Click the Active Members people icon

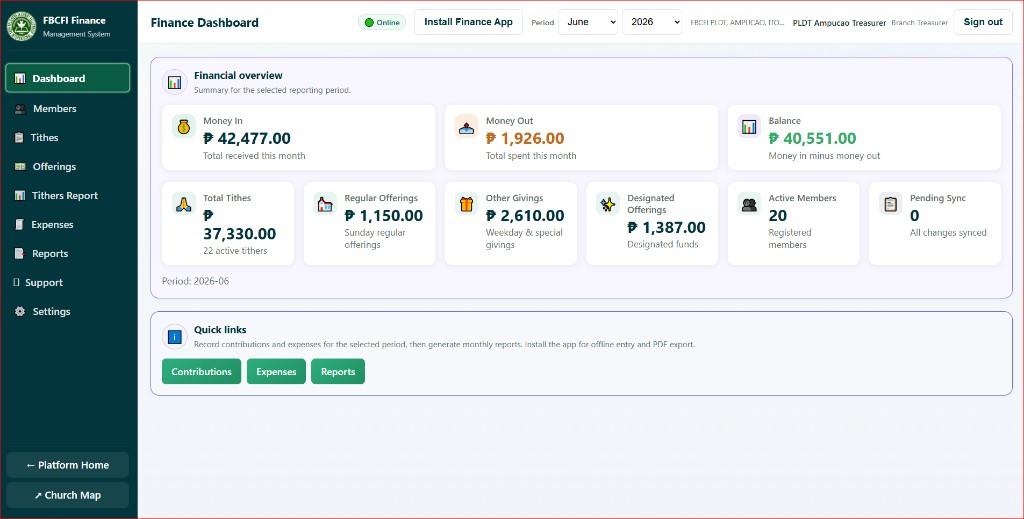[749, 204]
